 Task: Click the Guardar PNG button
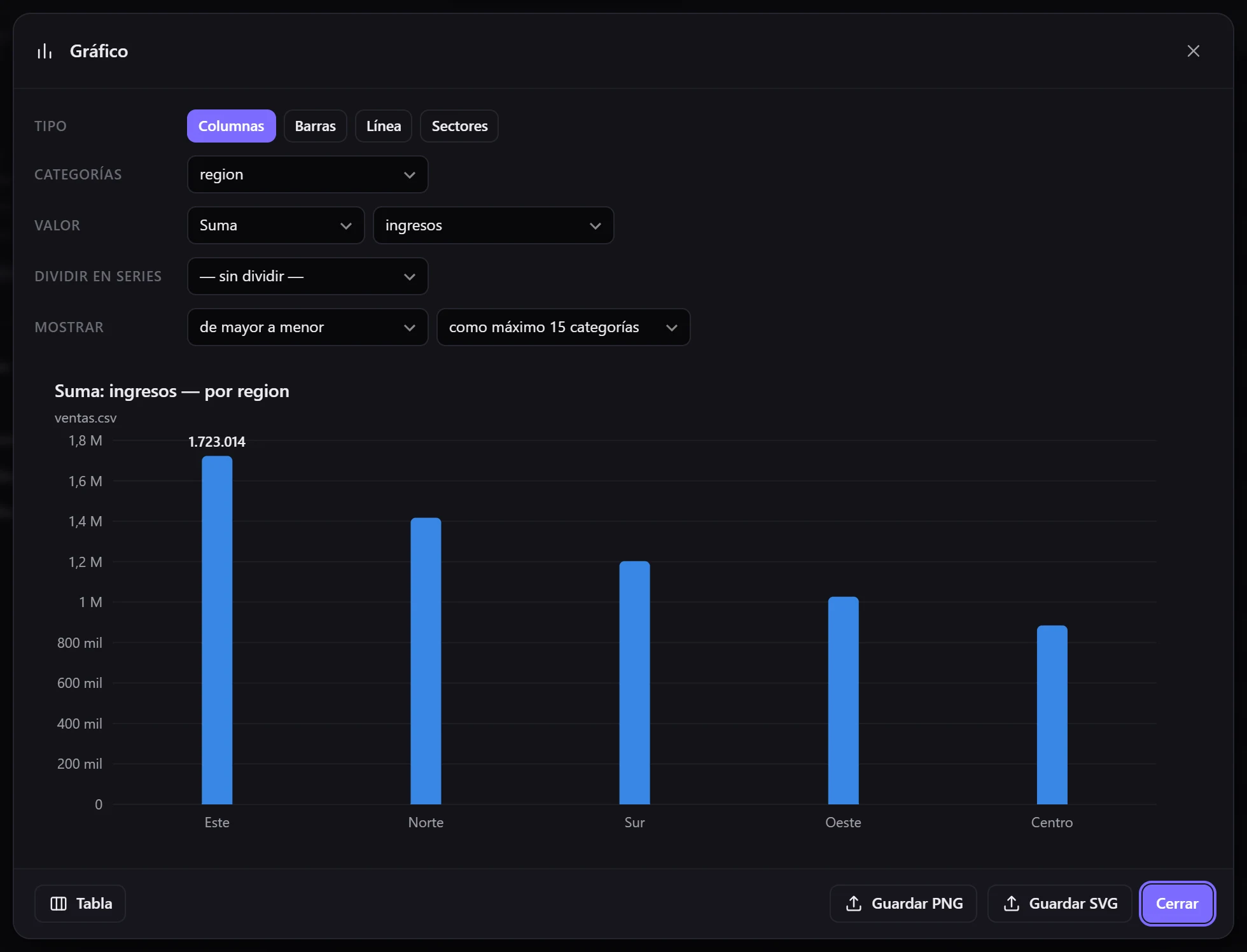click(x=903, y=904)
